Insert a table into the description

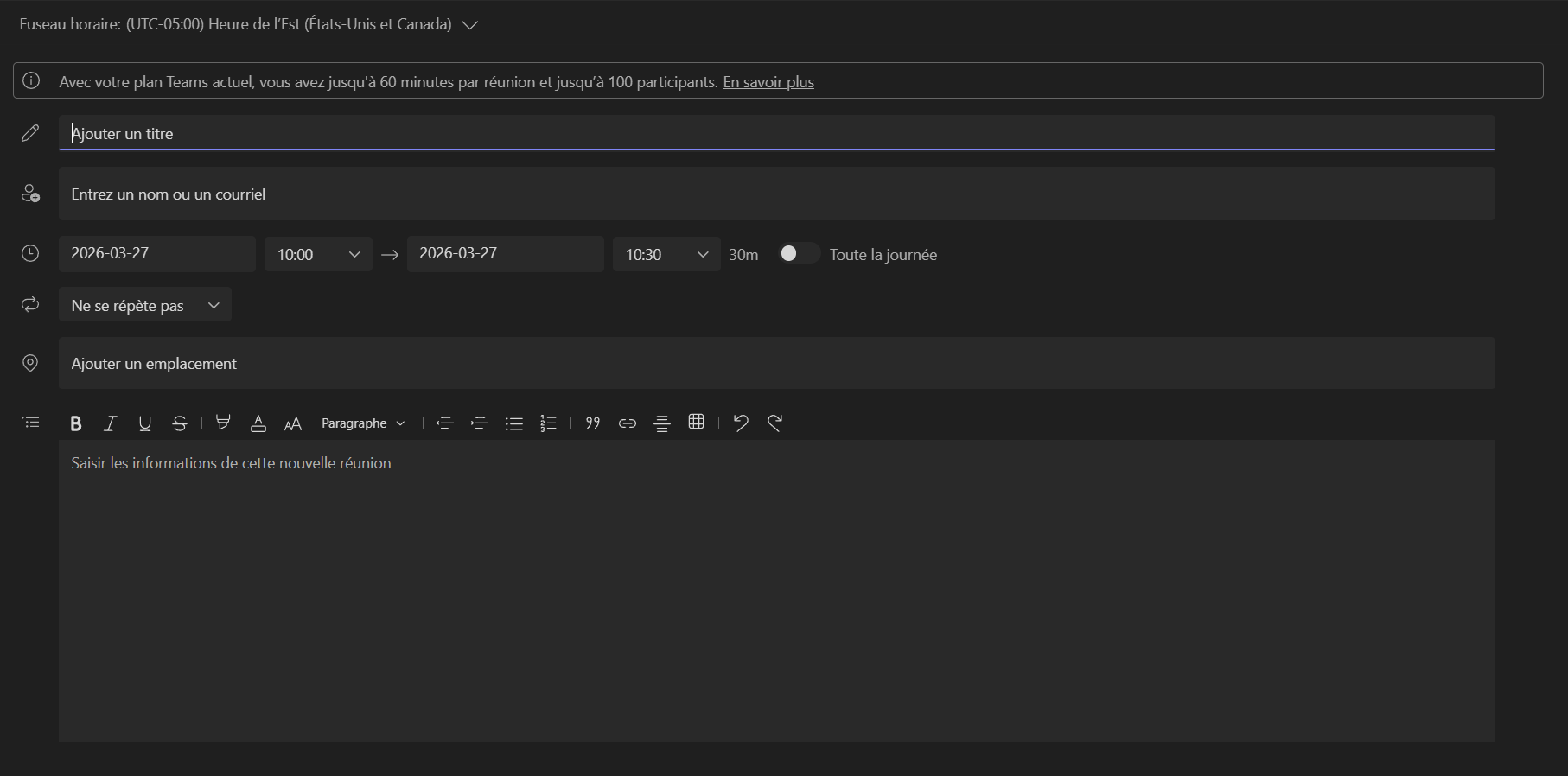coord(697,422)
